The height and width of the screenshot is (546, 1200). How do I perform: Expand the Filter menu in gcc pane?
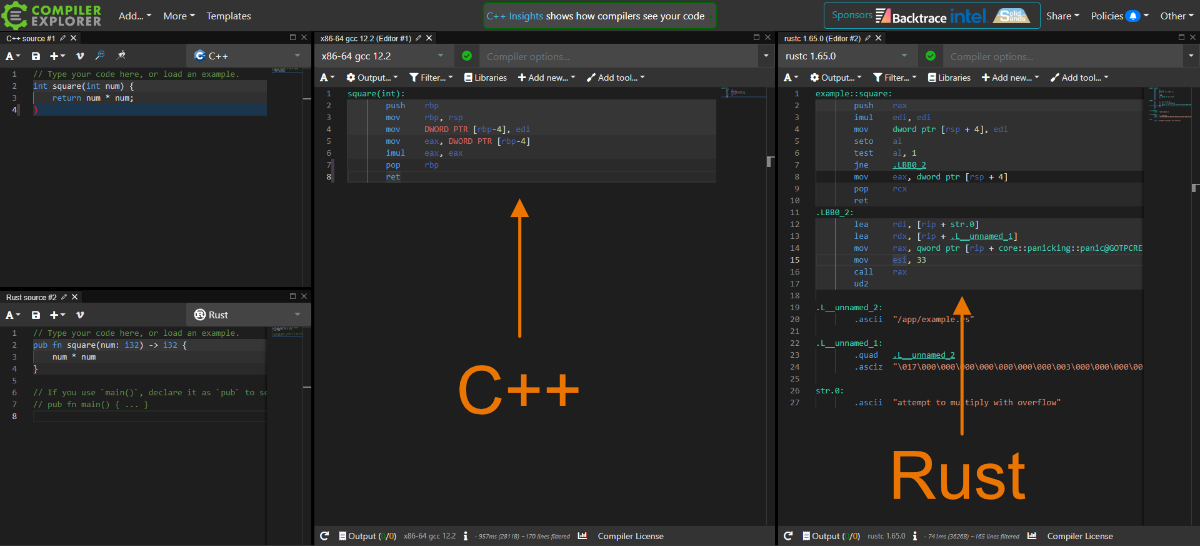click(431, 77)
